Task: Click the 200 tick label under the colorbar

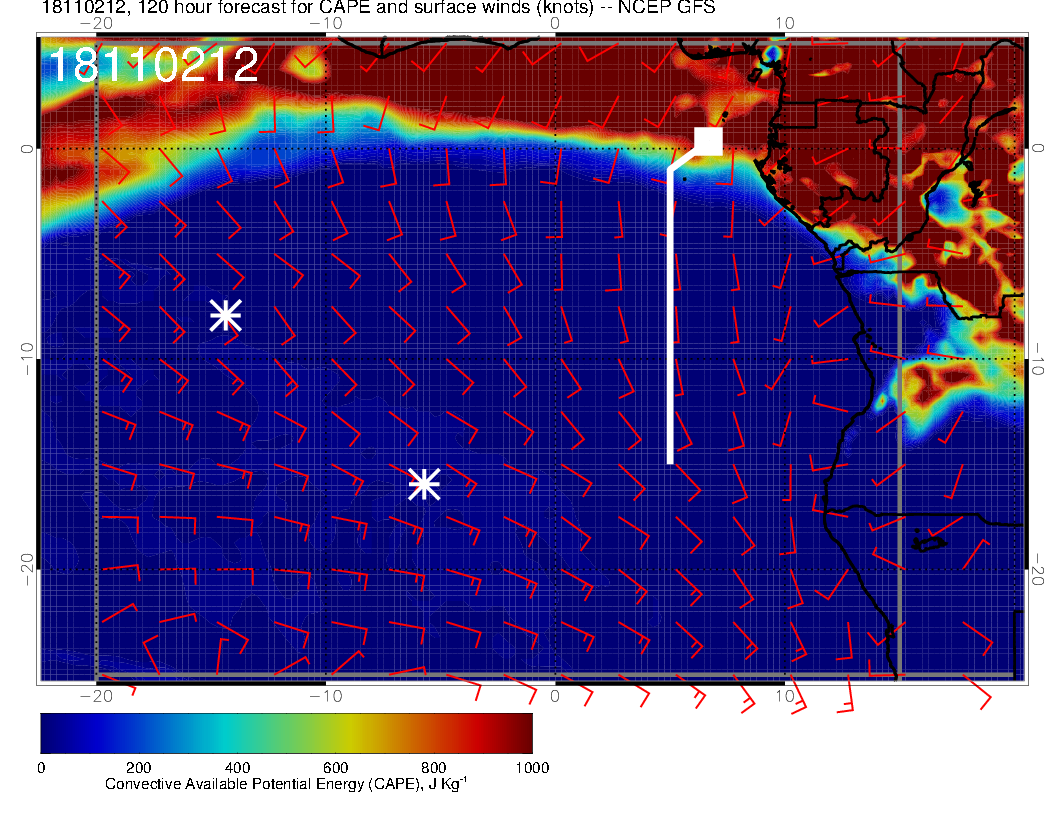Action: click(139, 768)
